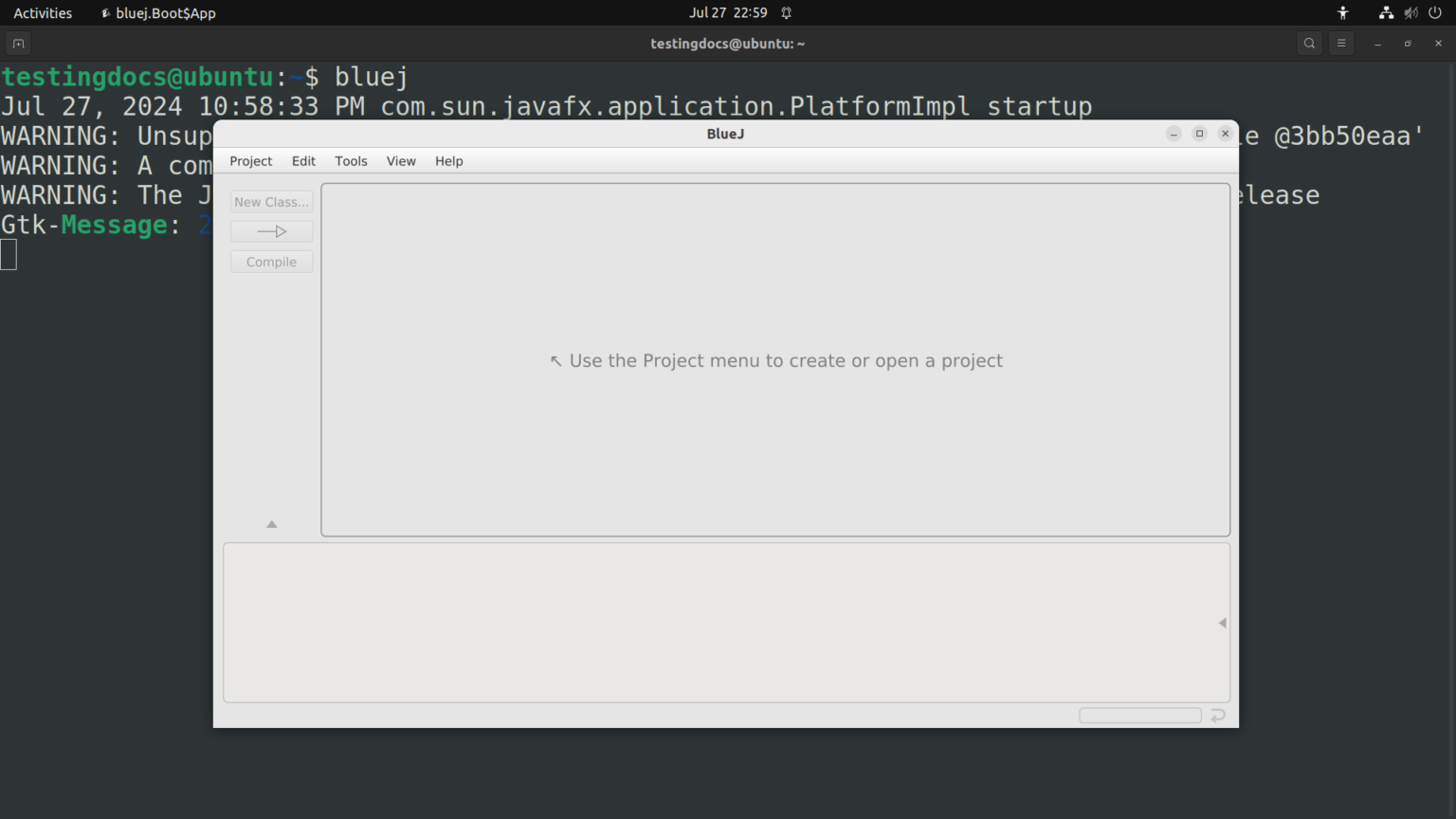Select the inheritance arrow tool in BlueJ
The image size is (1456, 819).
(x=271, y=231)
